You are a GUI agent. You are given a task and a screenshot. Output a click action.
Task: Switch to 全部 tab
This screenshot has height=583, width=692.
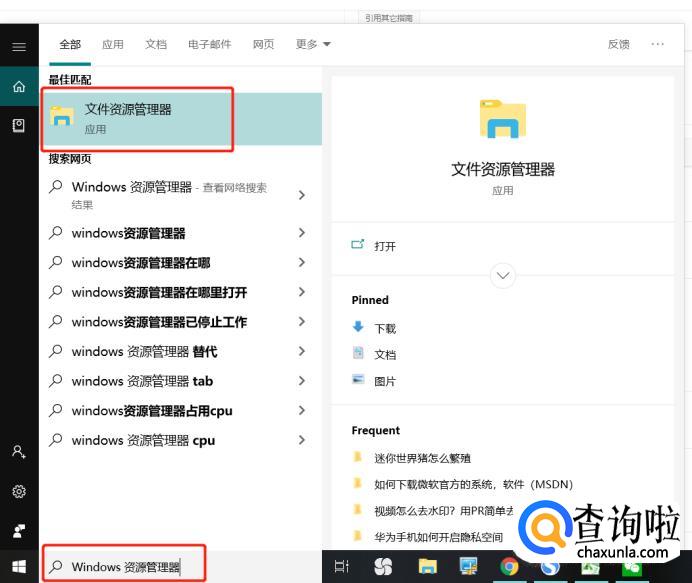(70, 45)
